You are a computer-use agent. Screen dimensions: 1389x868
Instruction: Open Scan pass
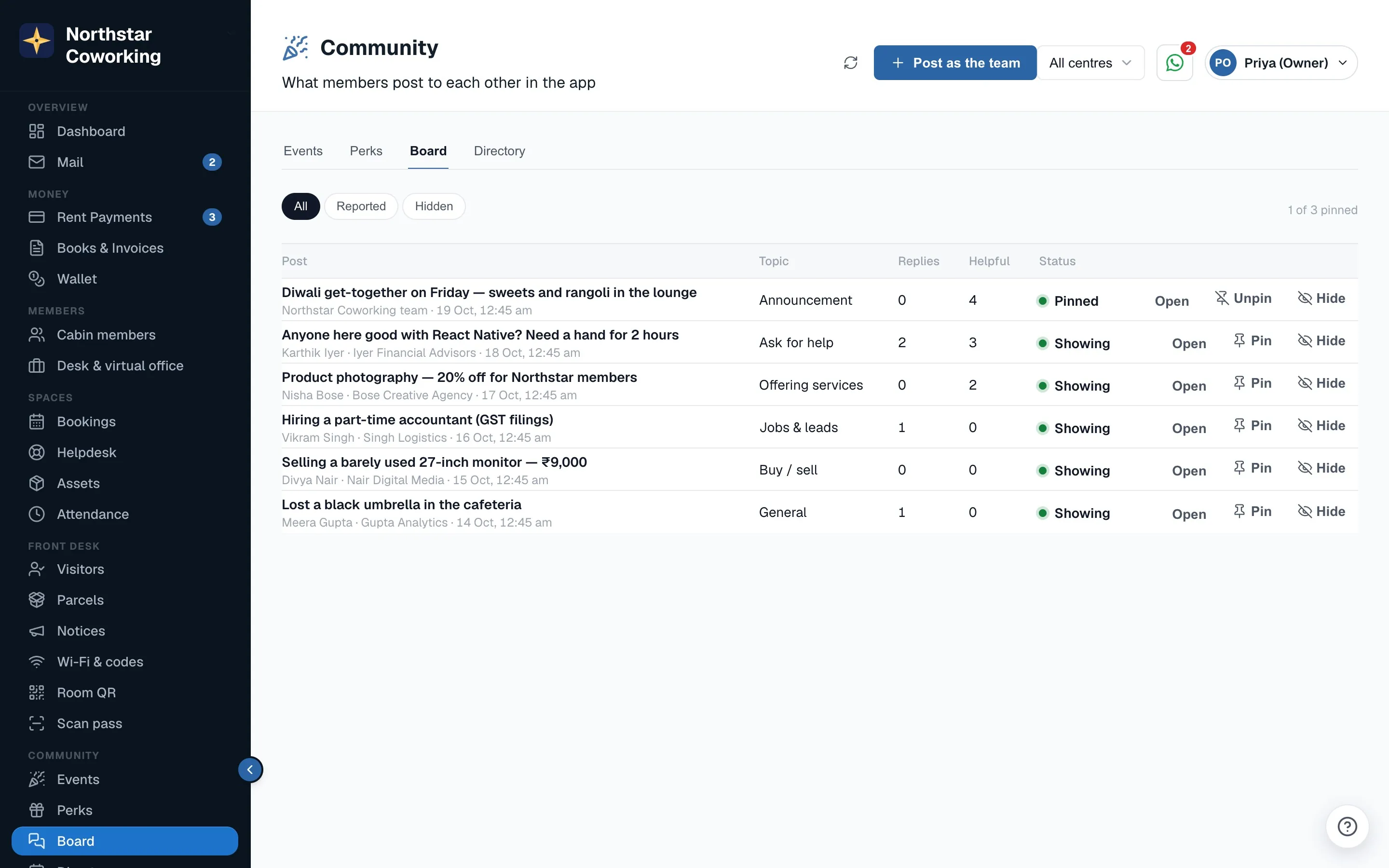(x=124, y=724)
